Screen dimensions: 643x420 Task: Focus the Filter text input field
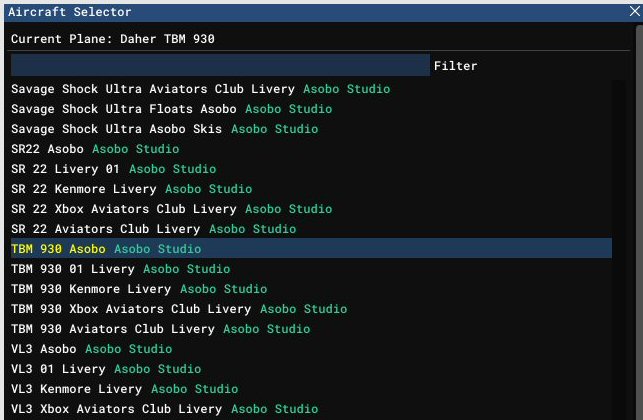tap(220, 65)
